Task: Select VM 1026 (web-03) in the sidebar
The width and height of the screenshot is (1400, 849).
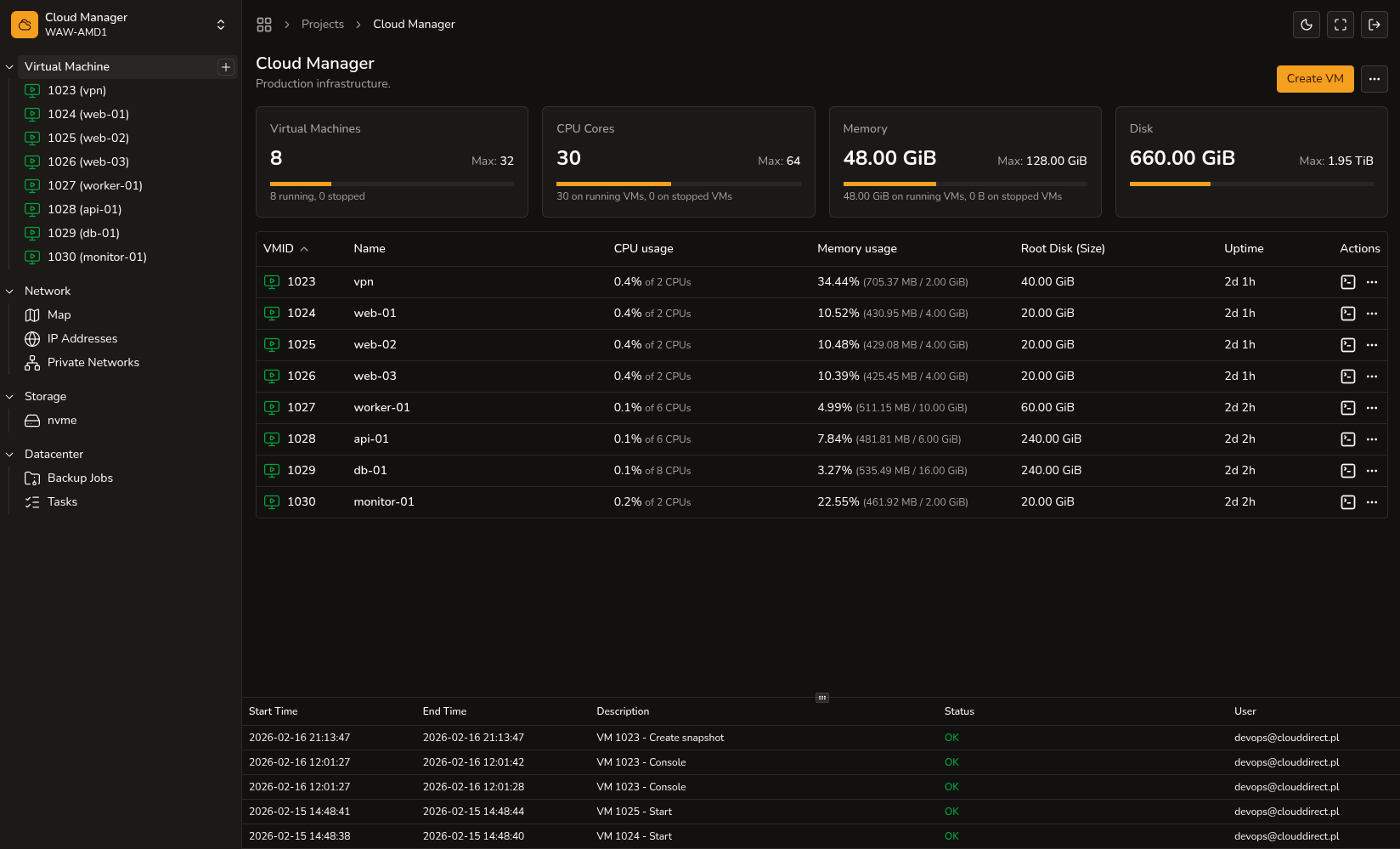Action: click(88, 161)
